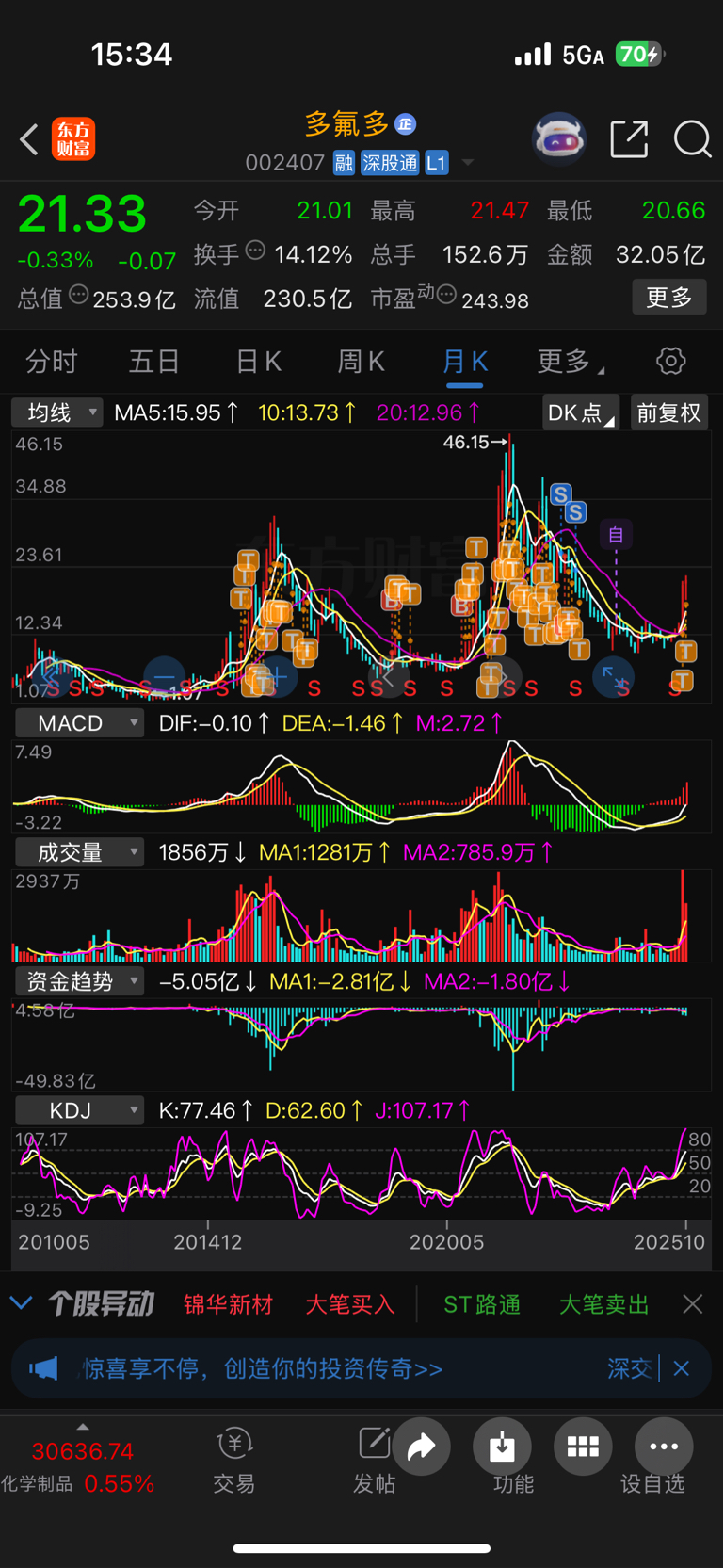724x1568 pixels.
Task: Open the 惊喜享不停 promo link
Action: [263, 1368]
